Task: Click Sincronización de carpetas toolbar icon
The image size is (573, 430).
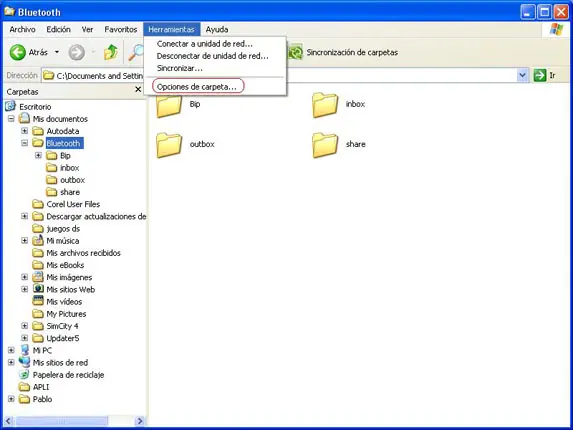Action: (x=296, y=52)
